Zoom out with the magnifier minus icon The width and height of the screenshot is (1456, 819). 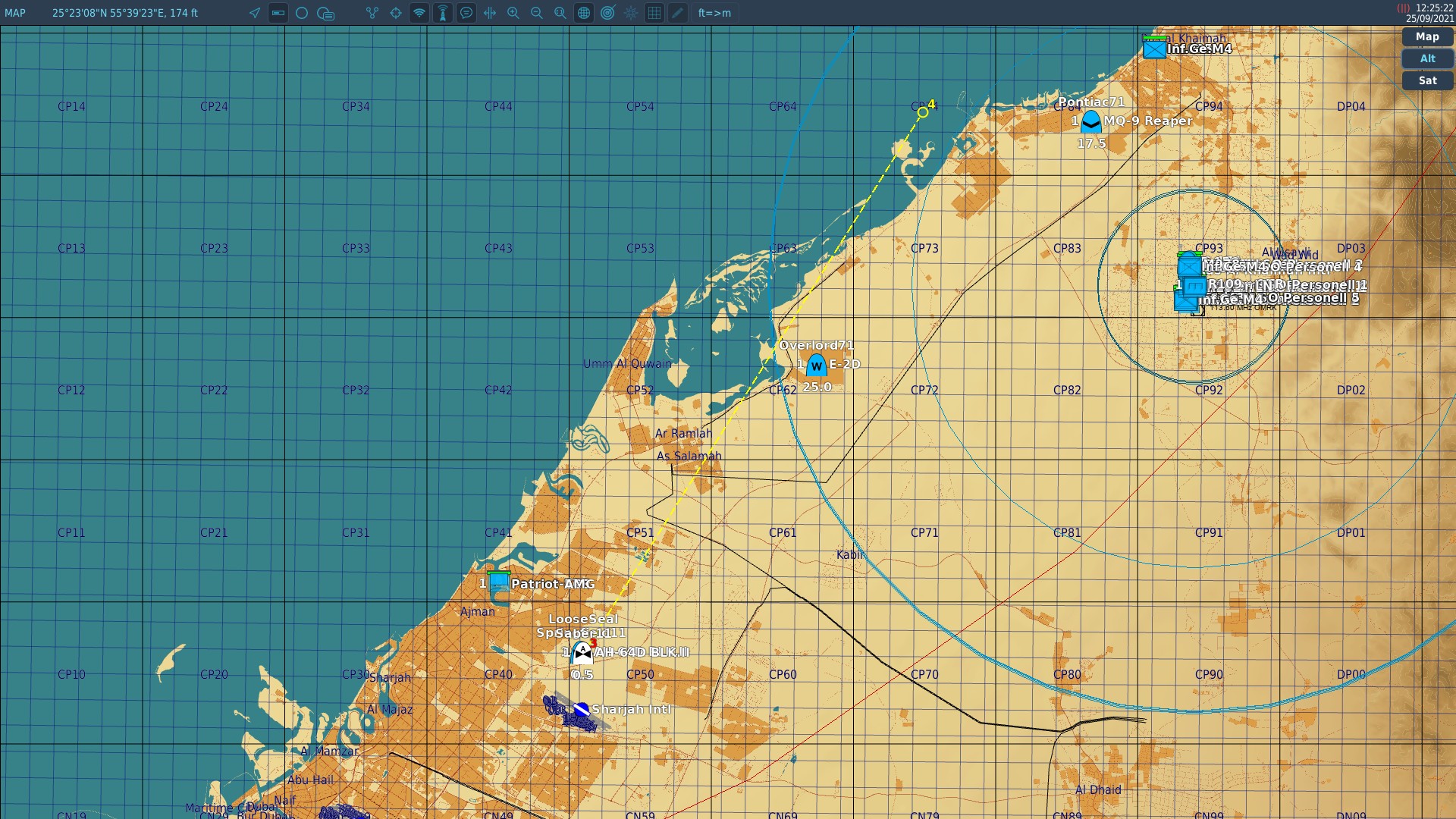click(537, 13)
